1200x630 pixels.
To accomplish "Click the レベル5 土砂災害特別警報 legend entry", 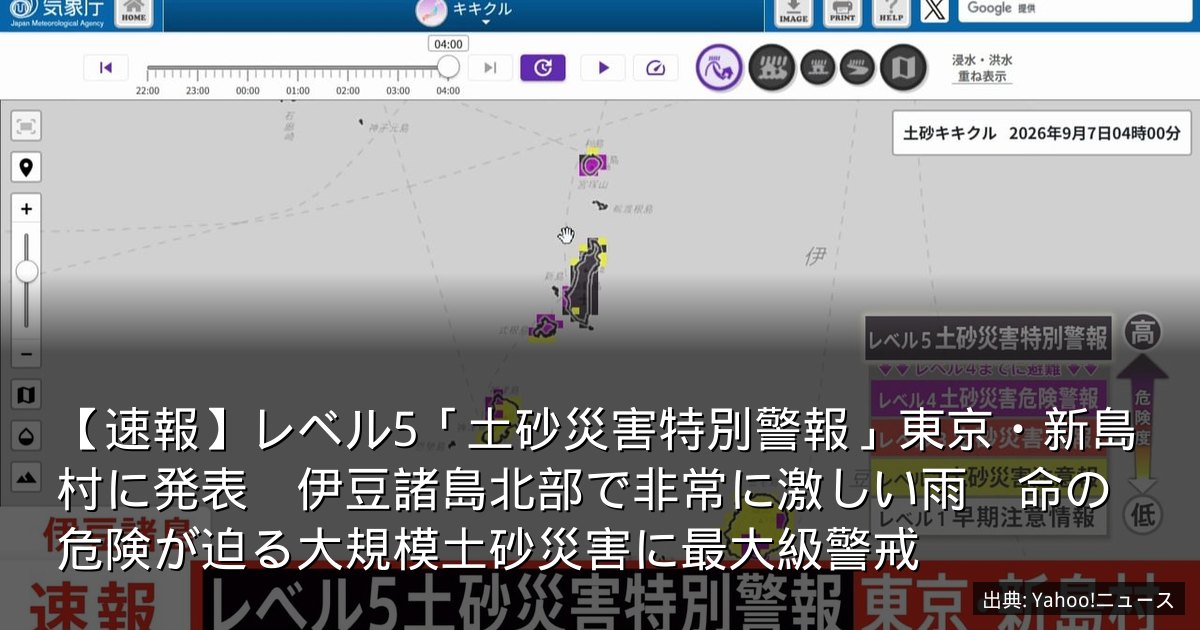I will (x=988, y=339).
